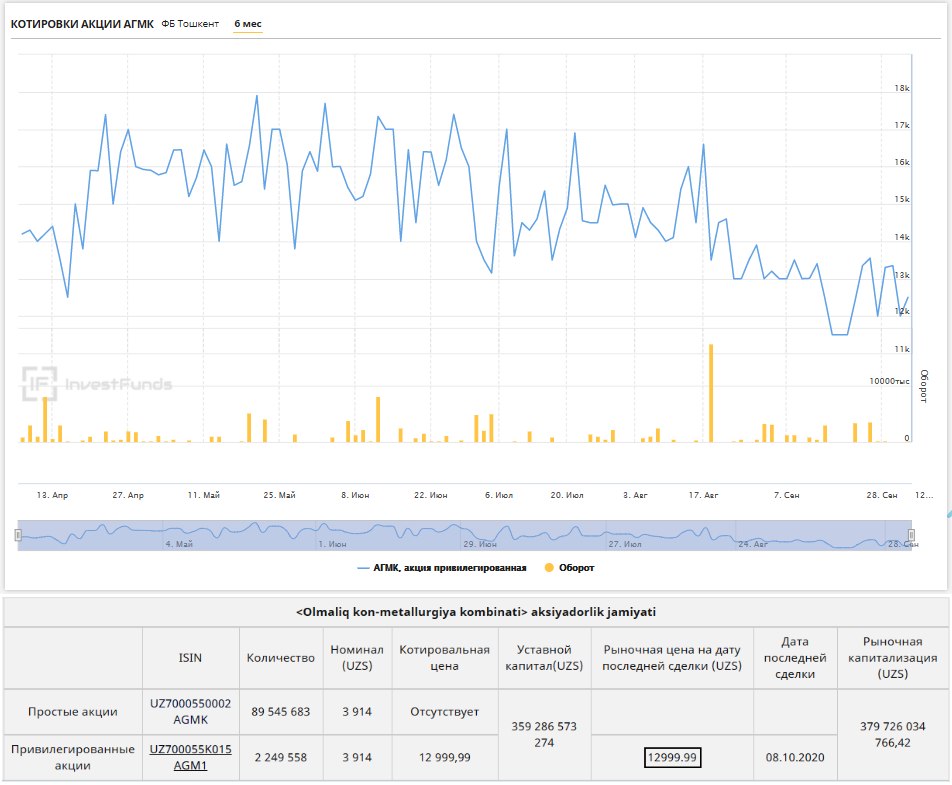Image resolution: width=952 pixels, height=785 pixels.
Task: Click Дата последней сделки column header
Action: [795, 658]
